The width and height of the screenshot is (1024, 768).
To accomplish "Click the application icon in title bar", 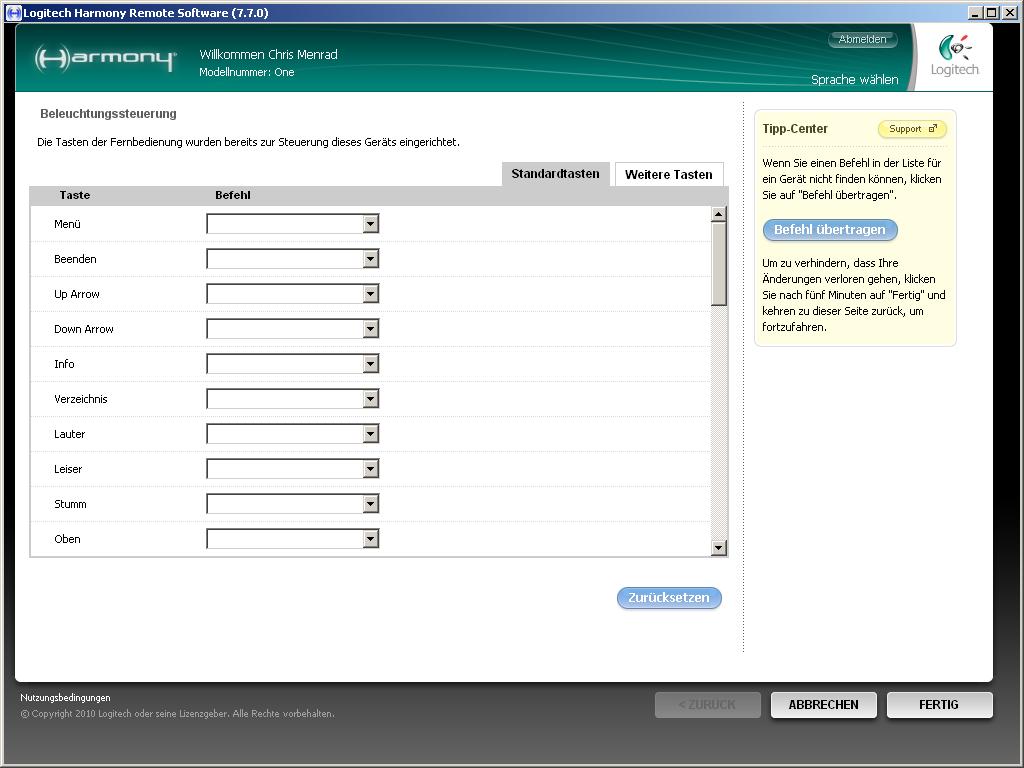I will (x=13, y=13).
